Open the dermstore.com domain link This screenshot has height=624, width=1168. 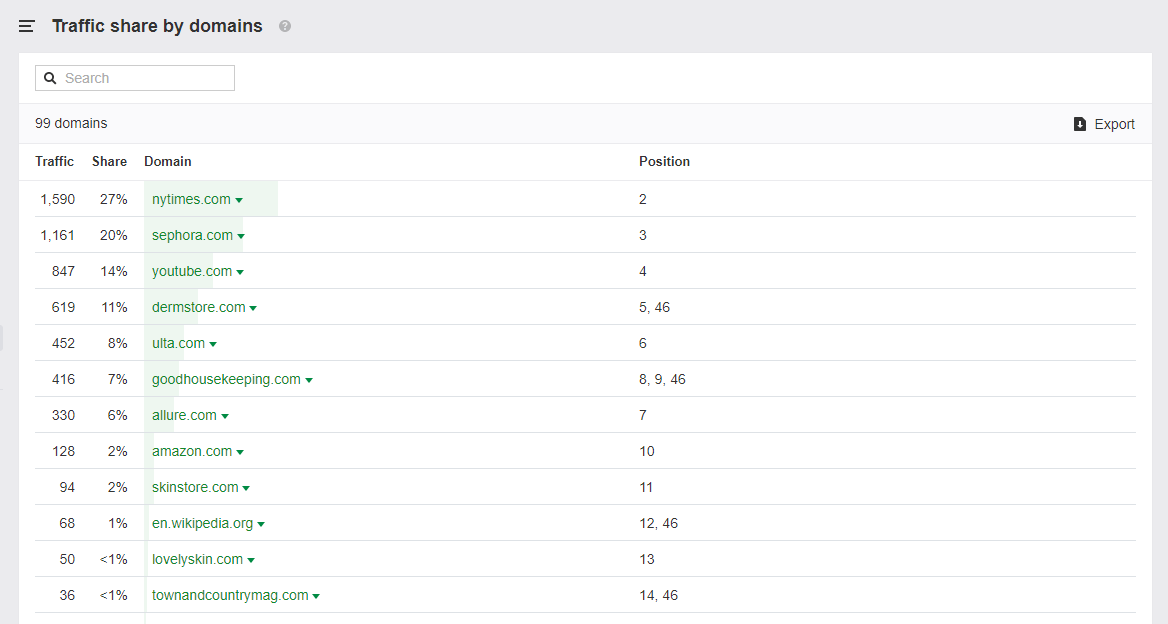tap(199, 307)
